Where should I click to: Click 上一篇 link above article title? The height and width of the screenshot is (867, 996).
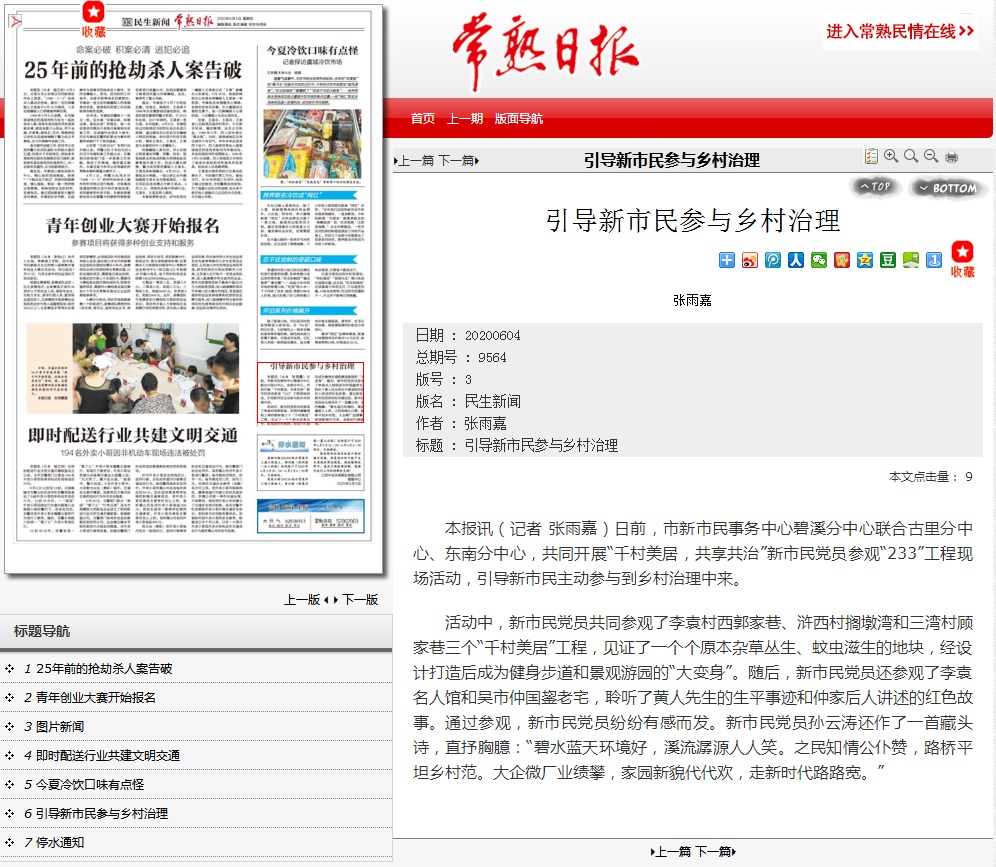[415, 161]
